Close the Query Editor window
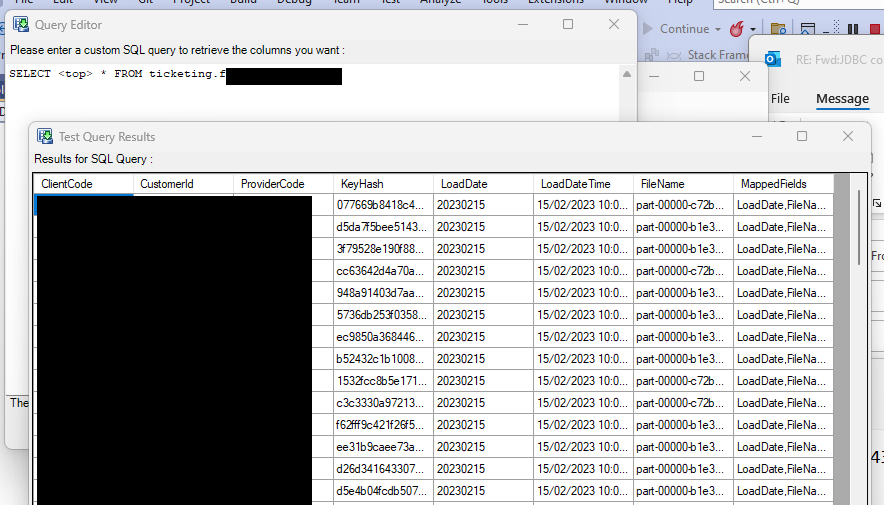Viewport: 884px width, 505px height. (x=614, y=24)
